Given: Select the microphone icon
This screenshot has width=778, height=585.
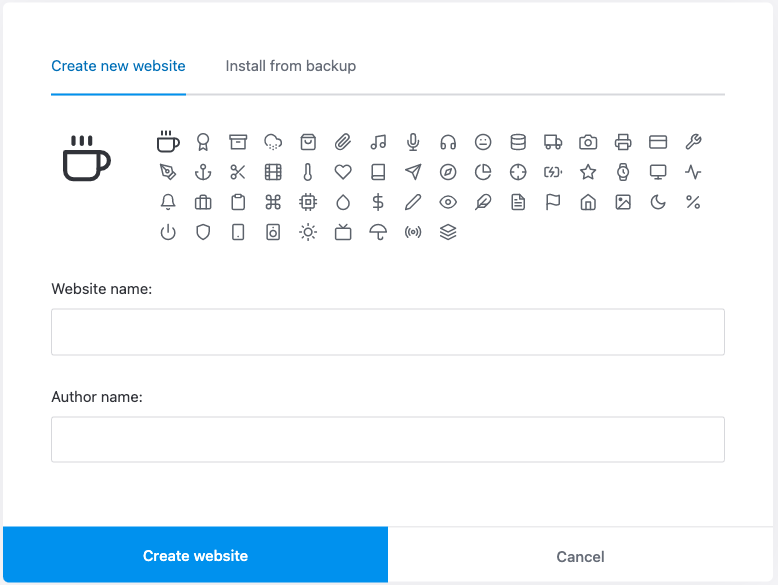Looking at the screenshot, I should click(x=413, y=142).
